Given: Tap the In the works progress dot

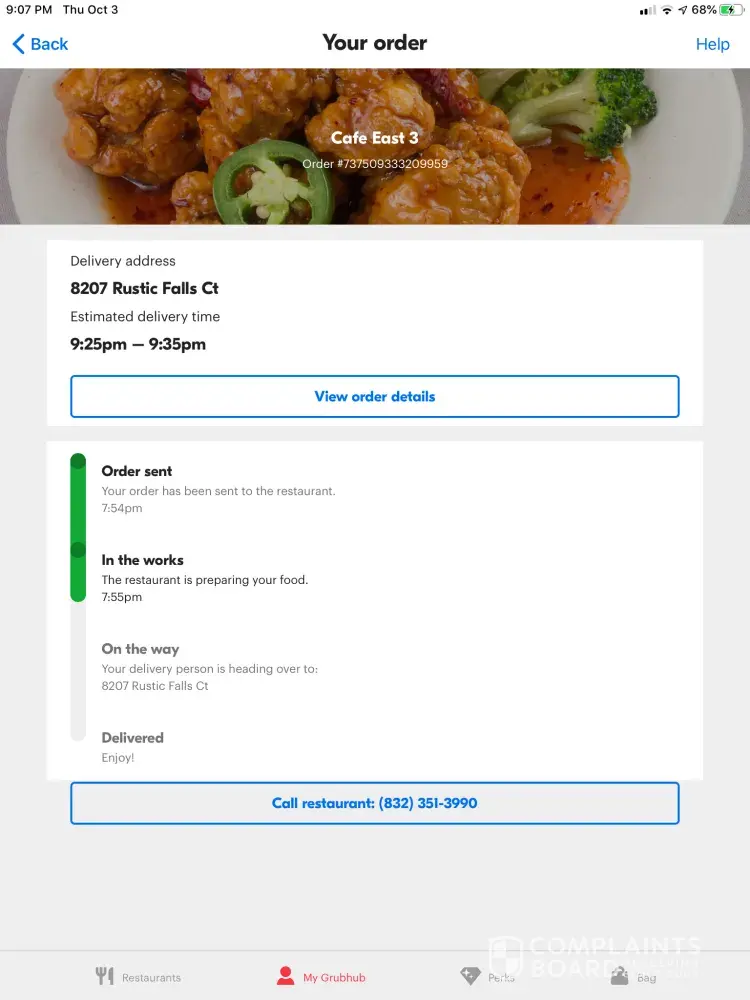Looking at the screenshot, I should click(x=78, y=550).
